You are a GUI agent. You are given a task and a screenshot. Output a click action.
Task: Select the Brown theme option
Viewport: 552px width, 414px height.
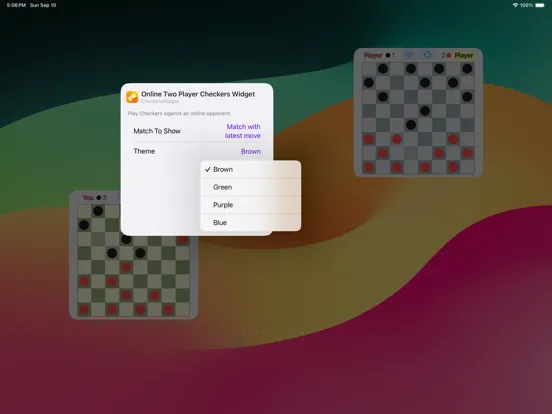pos(250,169)
